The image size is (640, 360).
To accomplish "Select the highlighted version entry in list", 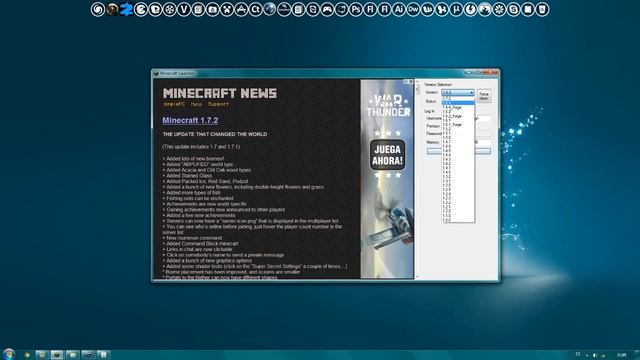I will pyautogui.click(x=458, y=102).
